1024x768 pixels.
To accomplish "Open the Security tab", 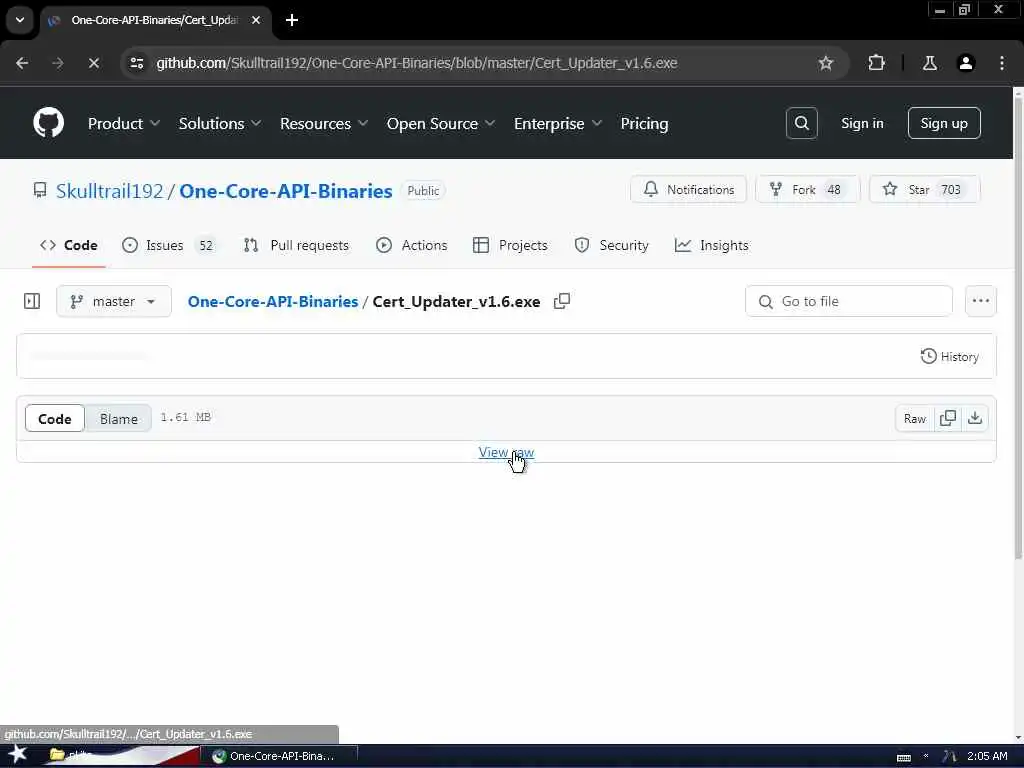I will (x=611, y=245).
